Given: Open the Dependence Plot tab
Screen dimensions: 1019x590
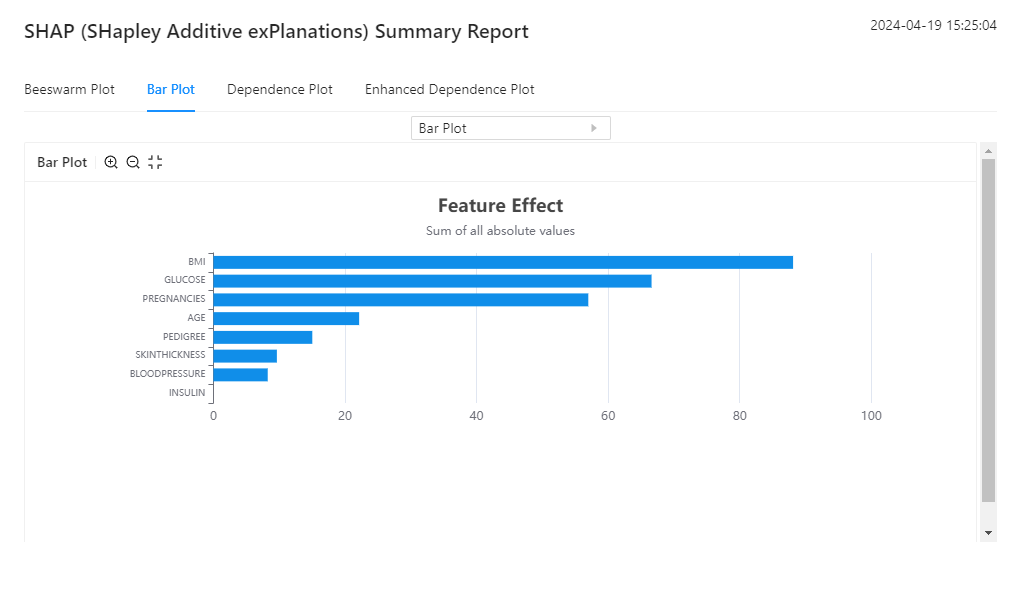Looking at the screenshot, I should [x=280, y=89].
